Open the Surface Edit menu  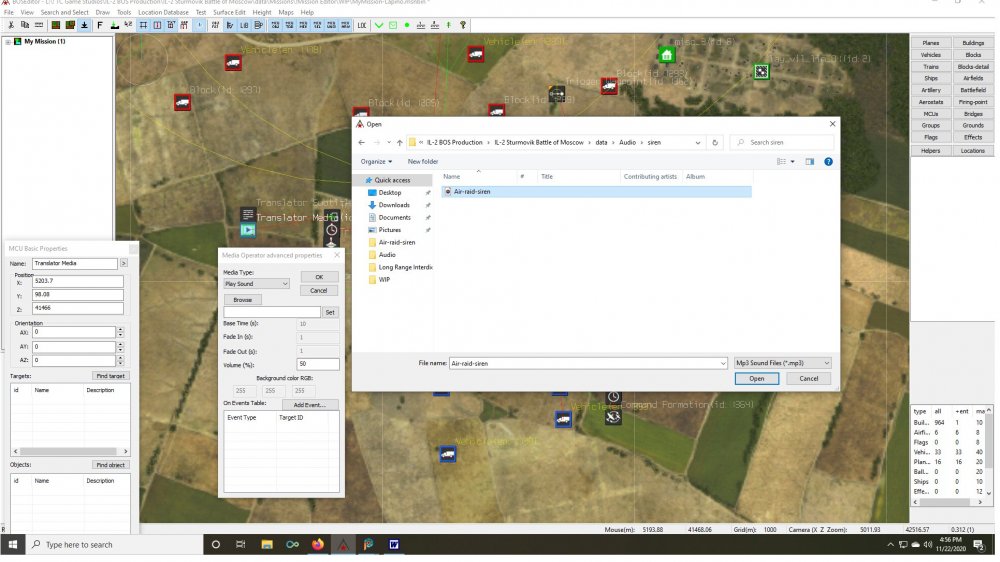click(x=230, y=12)
